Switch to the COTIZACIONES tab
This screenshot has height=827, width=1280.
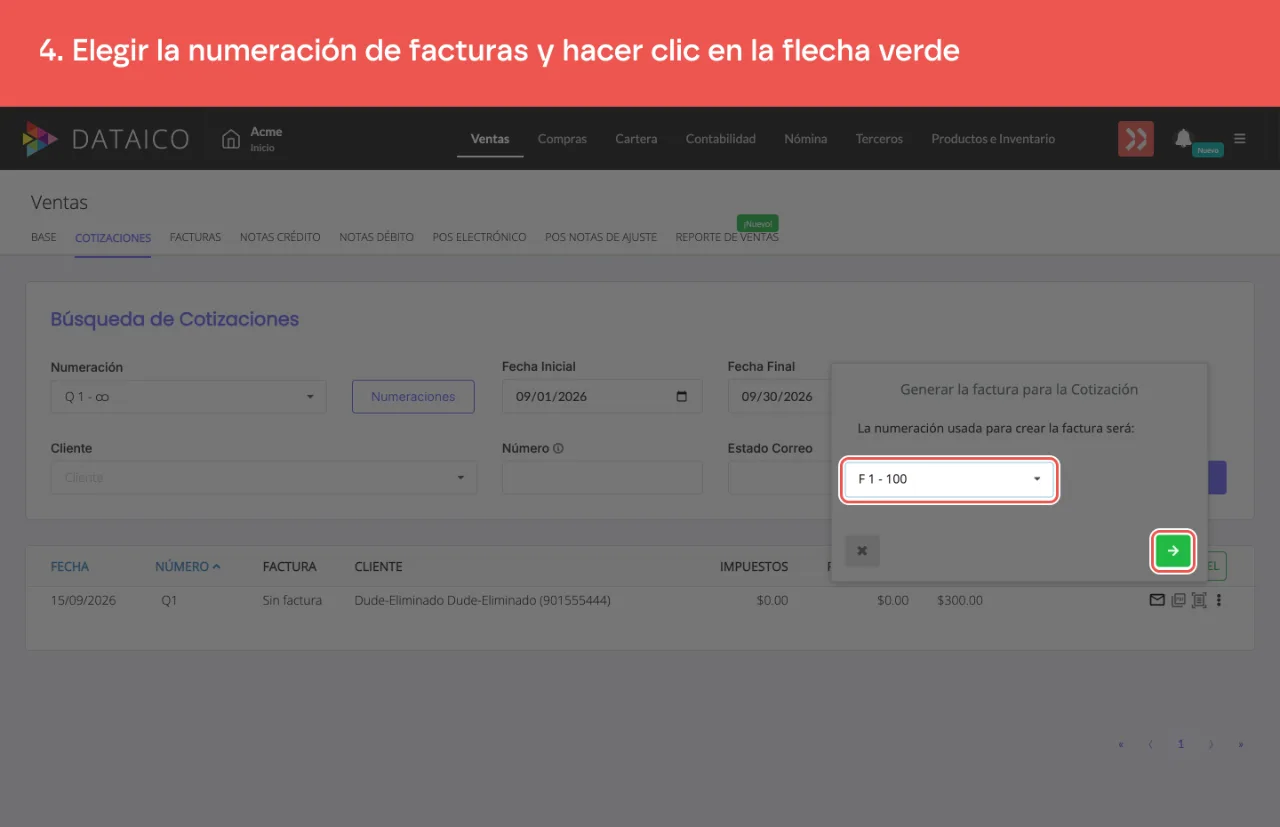[113, 238]
